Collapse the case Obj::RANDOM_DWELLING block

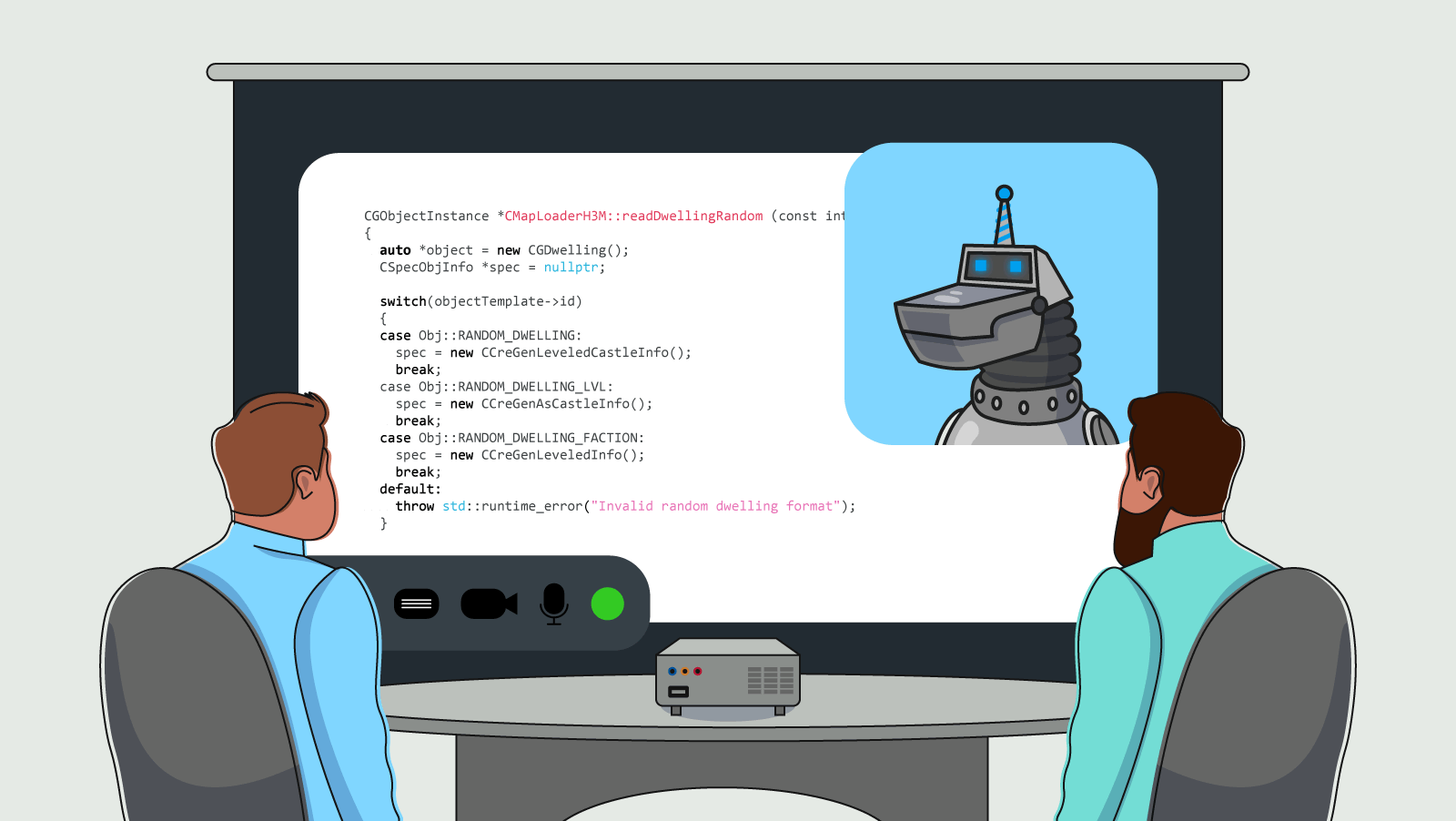(481, 335)
